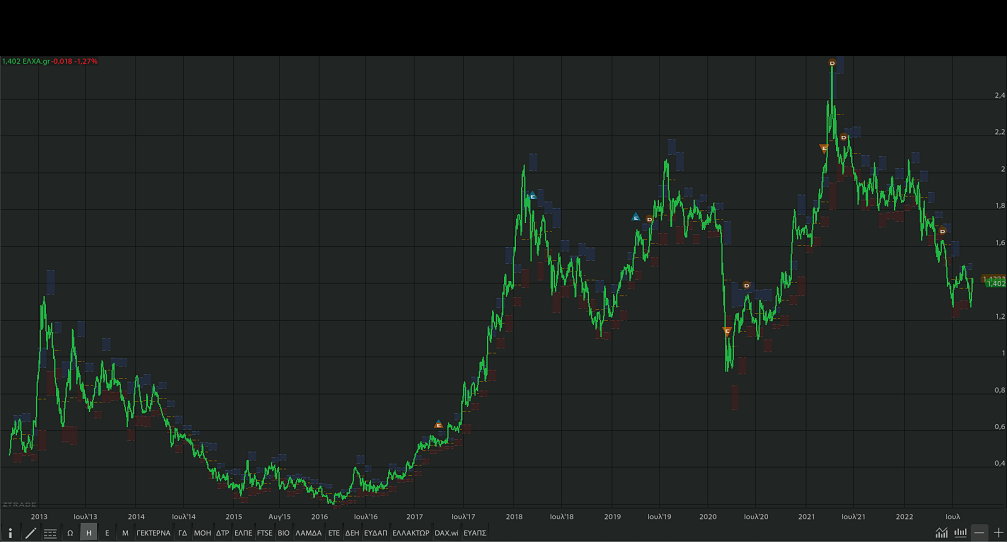Open the DAX.wi symbol
Image resolution: width=1007 pixels, height=542 pixels.
click(446, 533)
